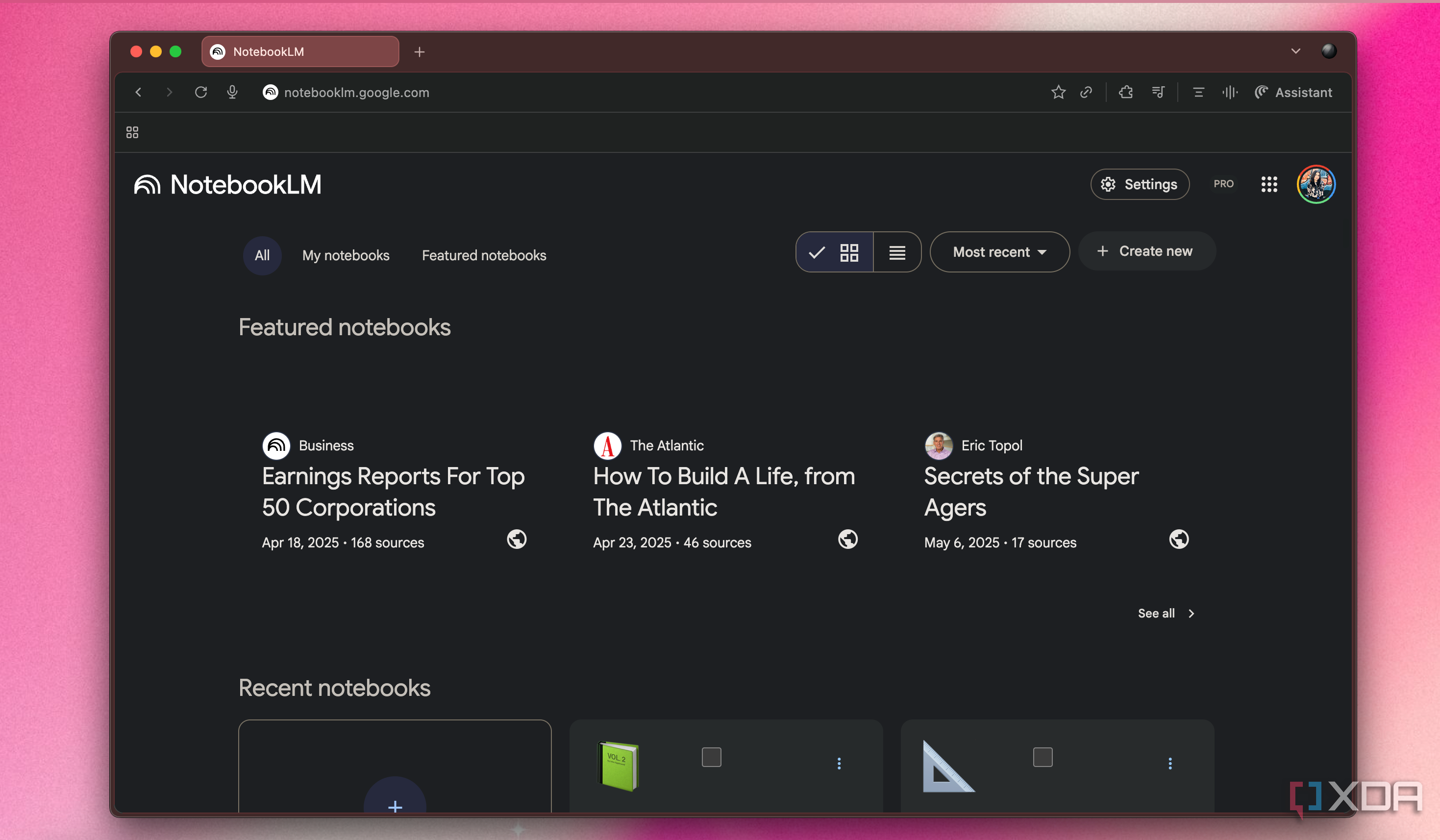Switch to grid view

[834, 252]
